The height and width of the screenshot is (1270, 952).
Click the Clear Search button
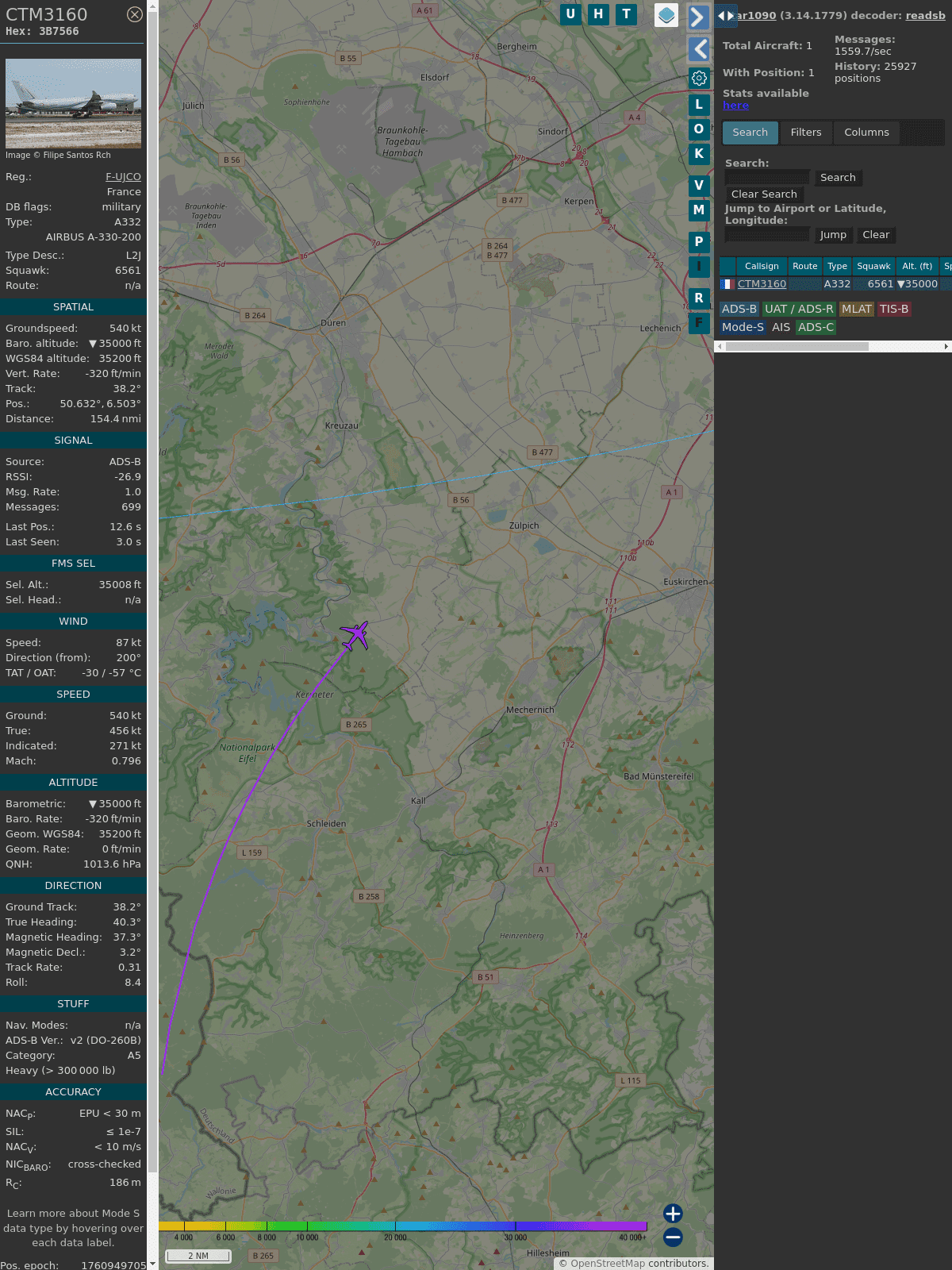(x=764, y=194)
